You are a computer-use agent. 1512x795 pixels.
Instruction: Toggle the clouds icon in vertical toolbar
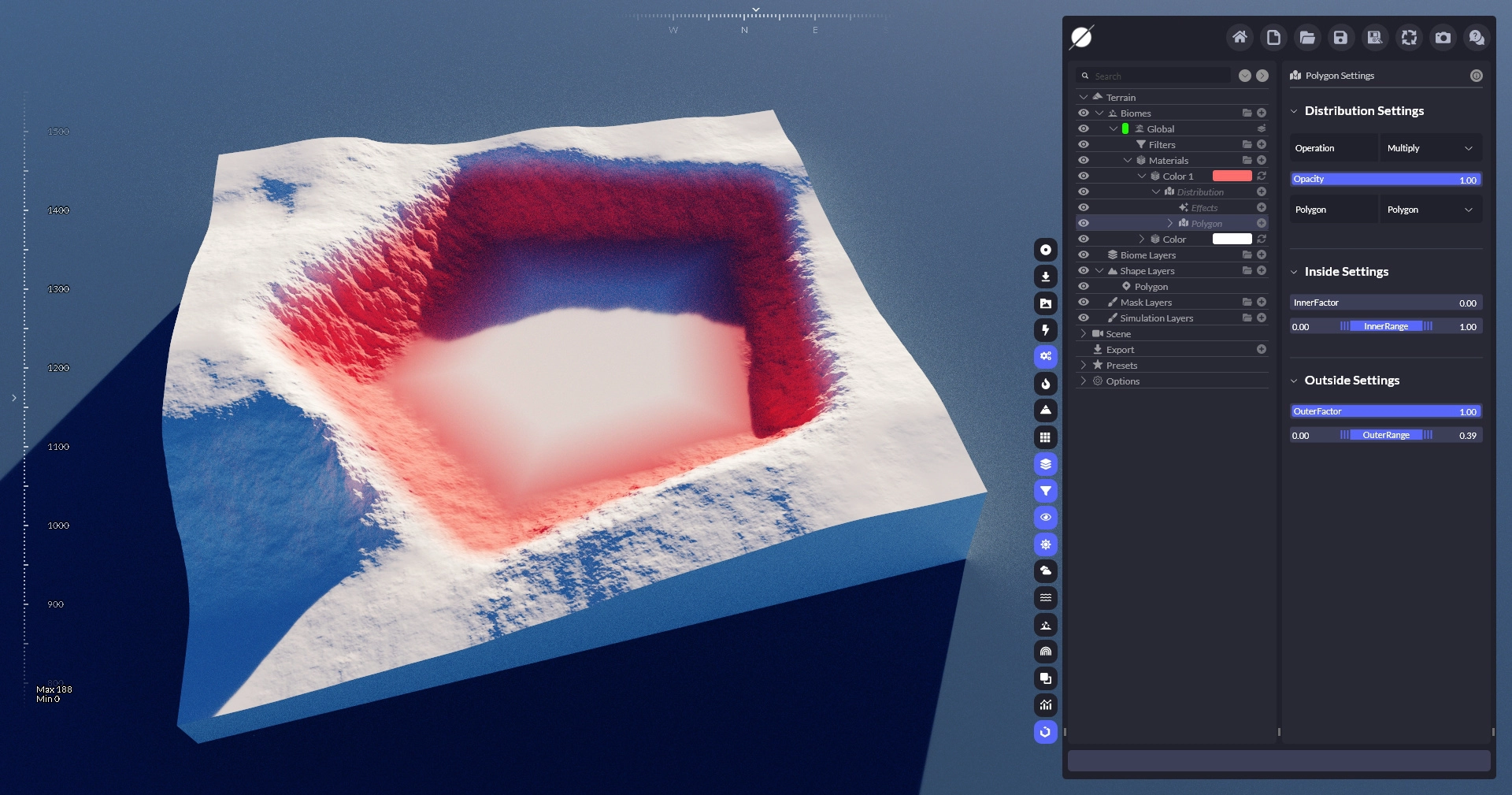point(1045,570)
